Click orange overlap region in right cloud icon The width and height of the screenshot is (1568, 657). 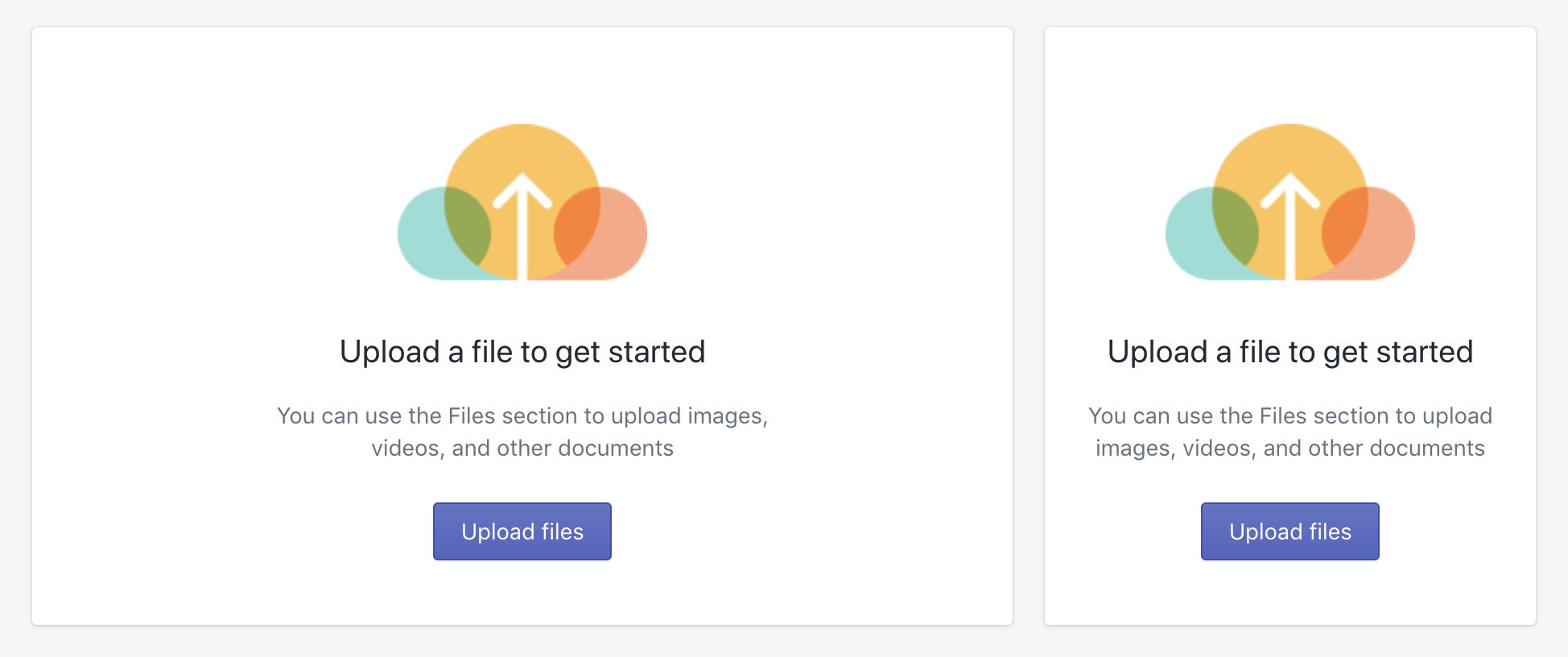pyautogui.click(x=1344, y=225)
